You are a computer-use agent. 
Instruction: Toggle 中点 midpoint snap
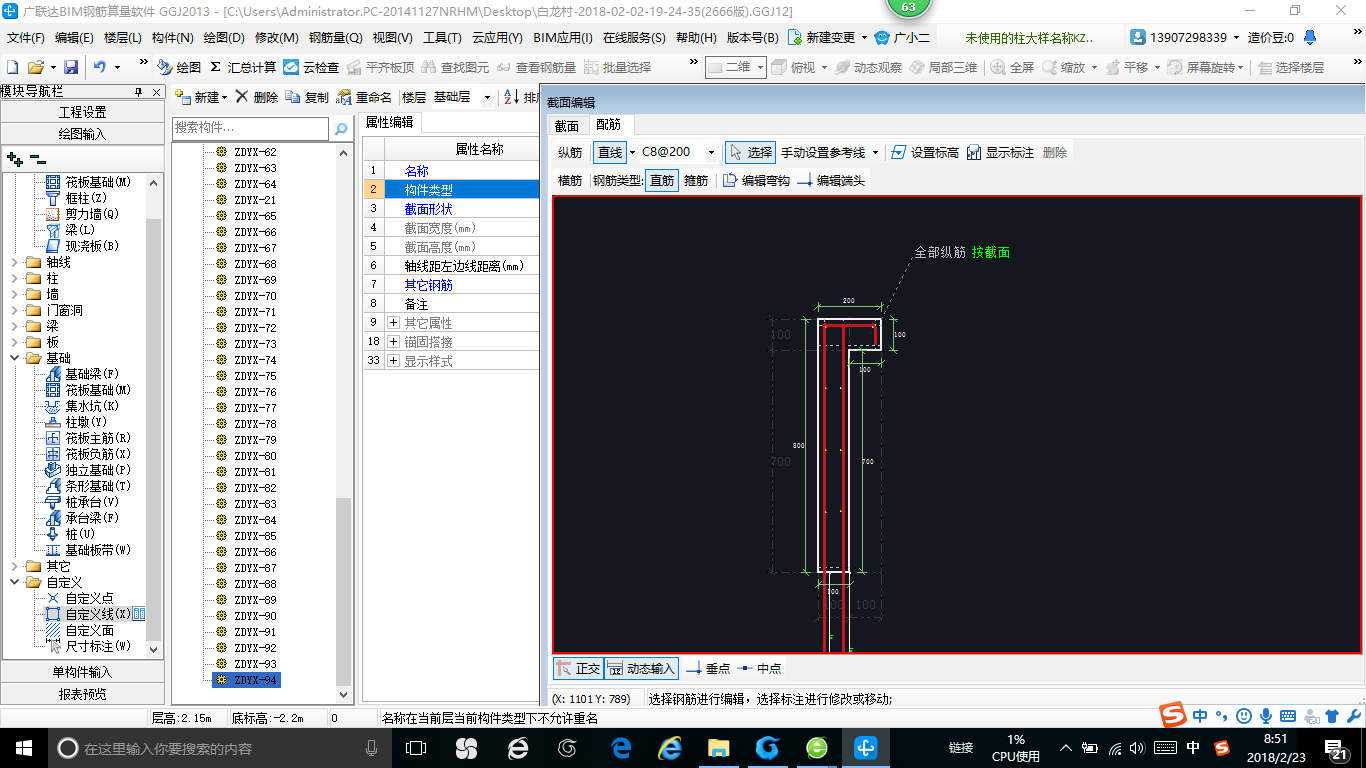(759, 668)
